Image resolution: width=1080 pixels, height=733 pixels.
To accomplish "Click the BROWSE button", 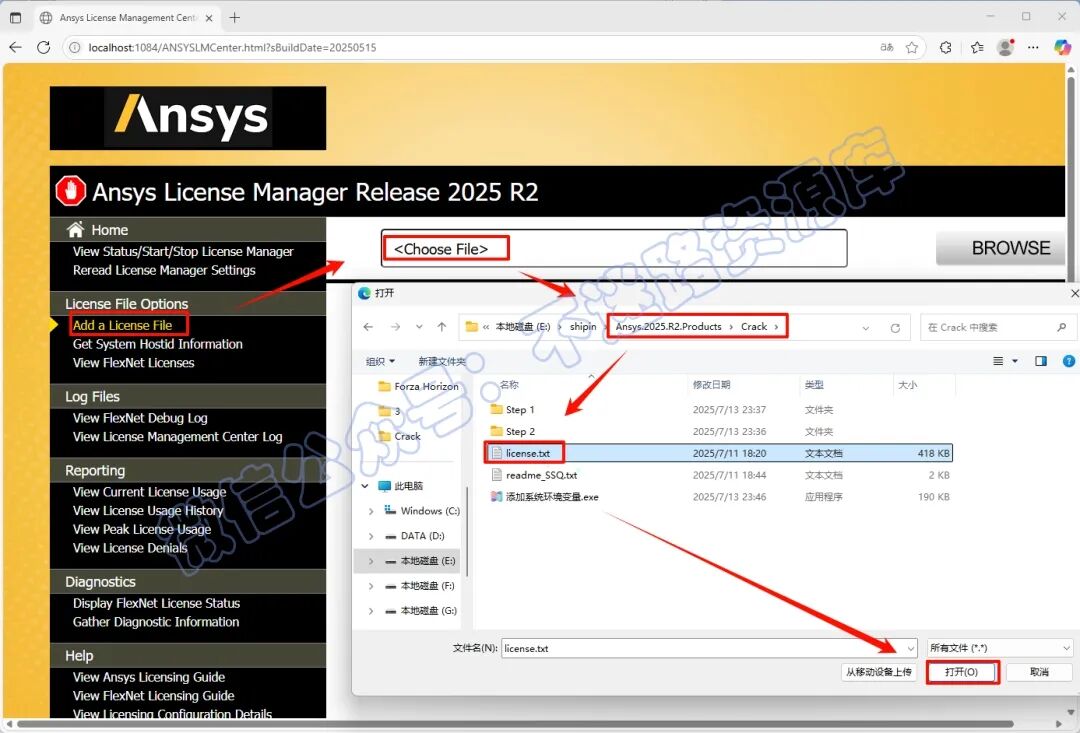I will pyautogui.click(x=1001, y=248).
